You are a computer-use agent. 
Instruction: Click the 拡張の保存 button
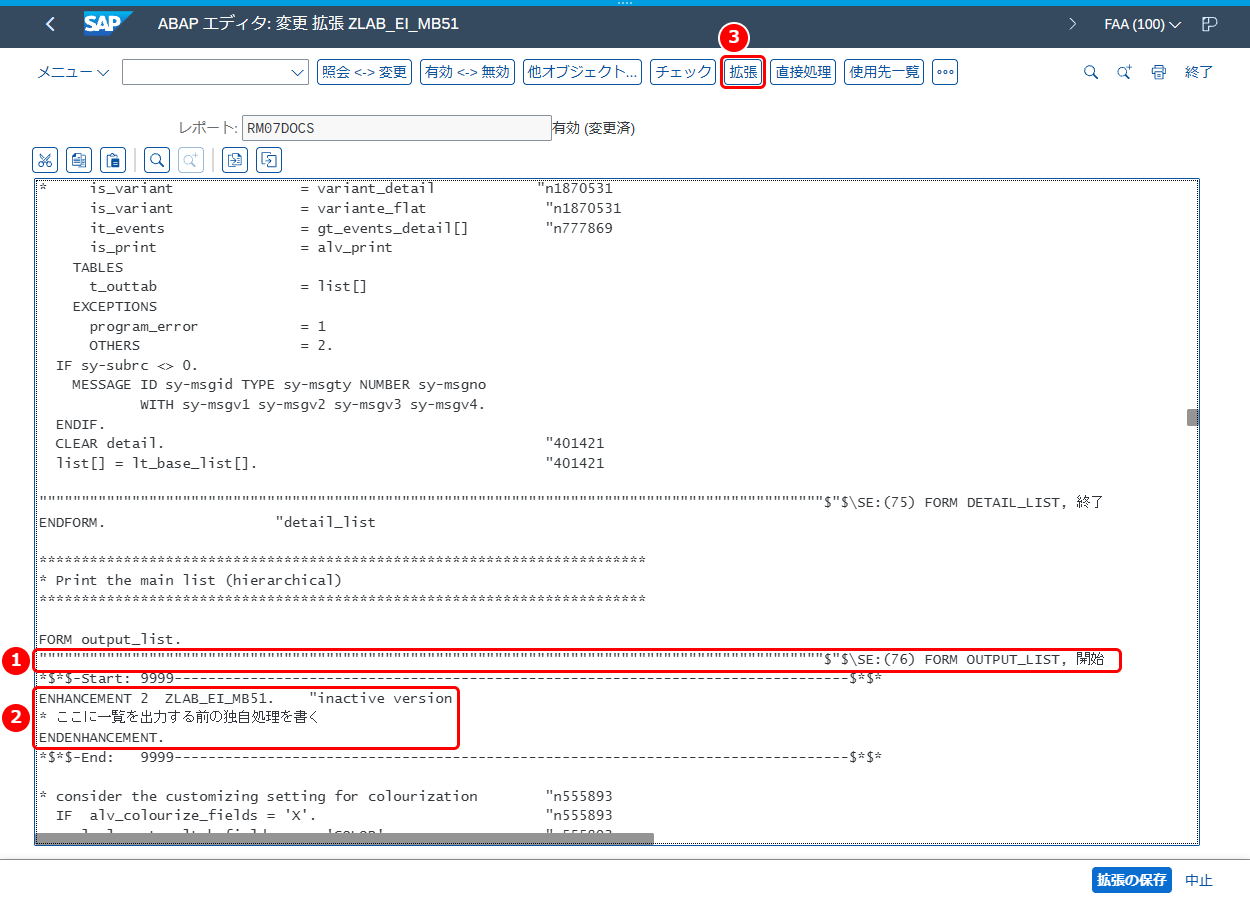coord(1132,880)
